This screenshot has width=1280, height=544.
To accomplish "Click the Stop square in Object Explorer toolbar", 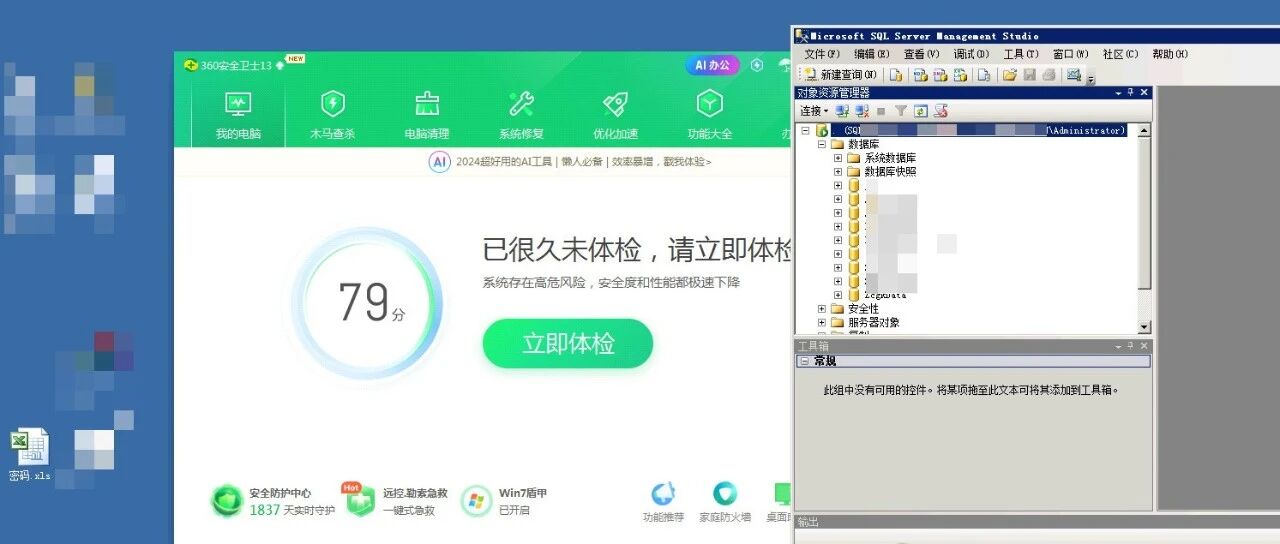I will (881, 111).
